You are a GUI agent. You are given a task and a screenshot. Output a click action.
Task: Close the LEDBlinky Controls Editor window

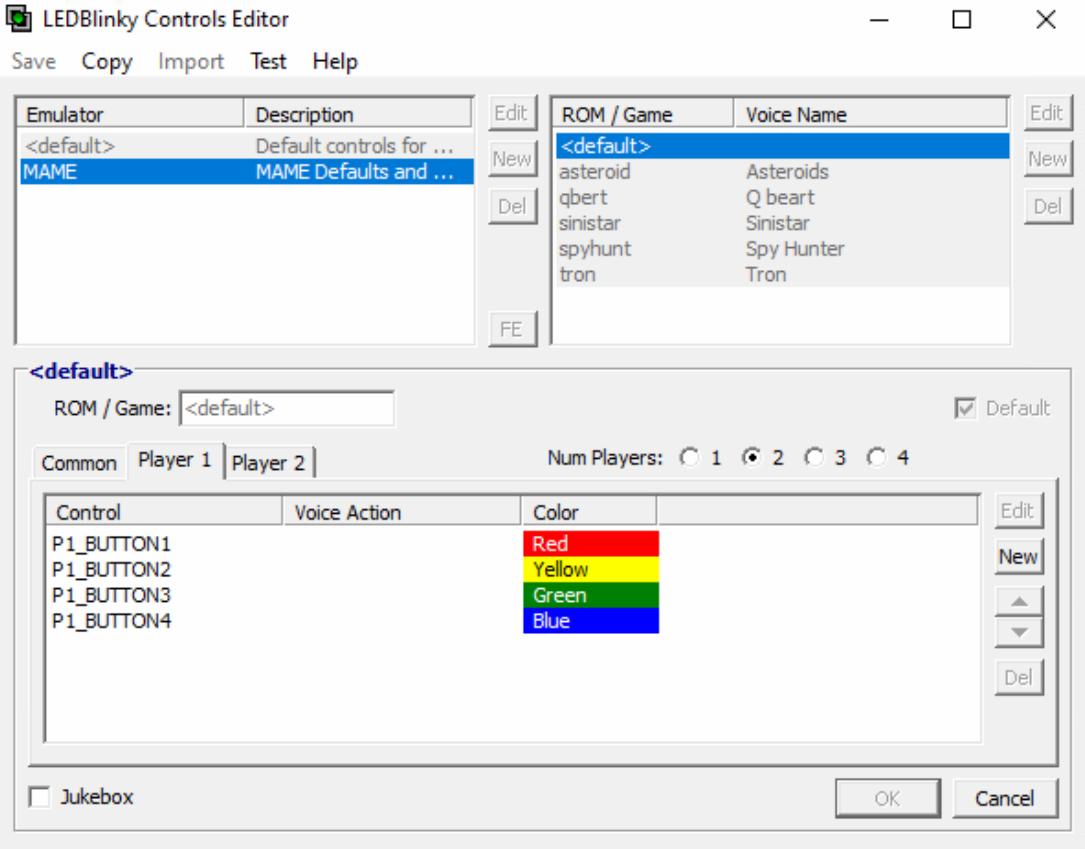tap(1046, 19)
